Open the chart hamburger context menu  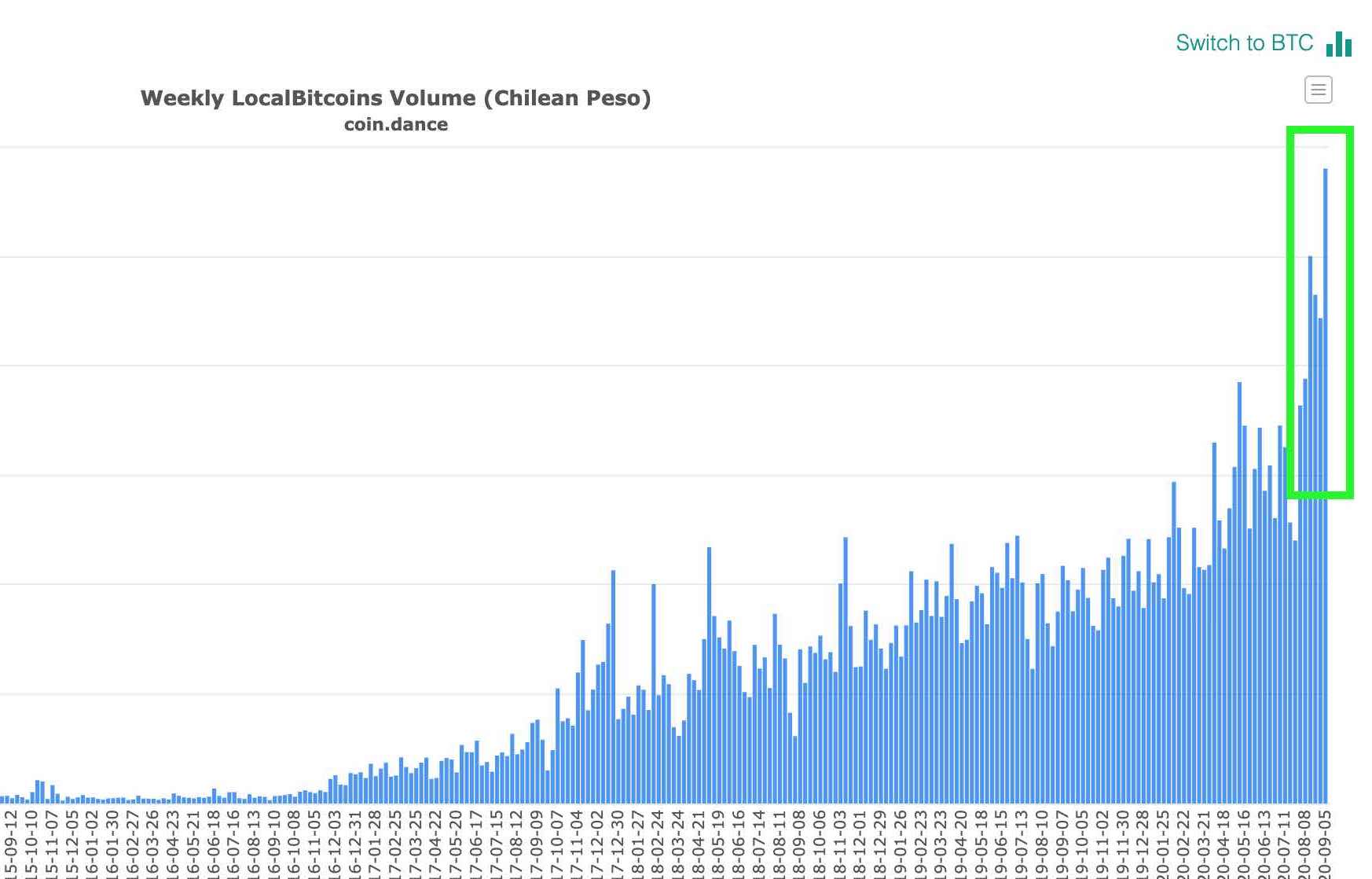click(1319, 90)
